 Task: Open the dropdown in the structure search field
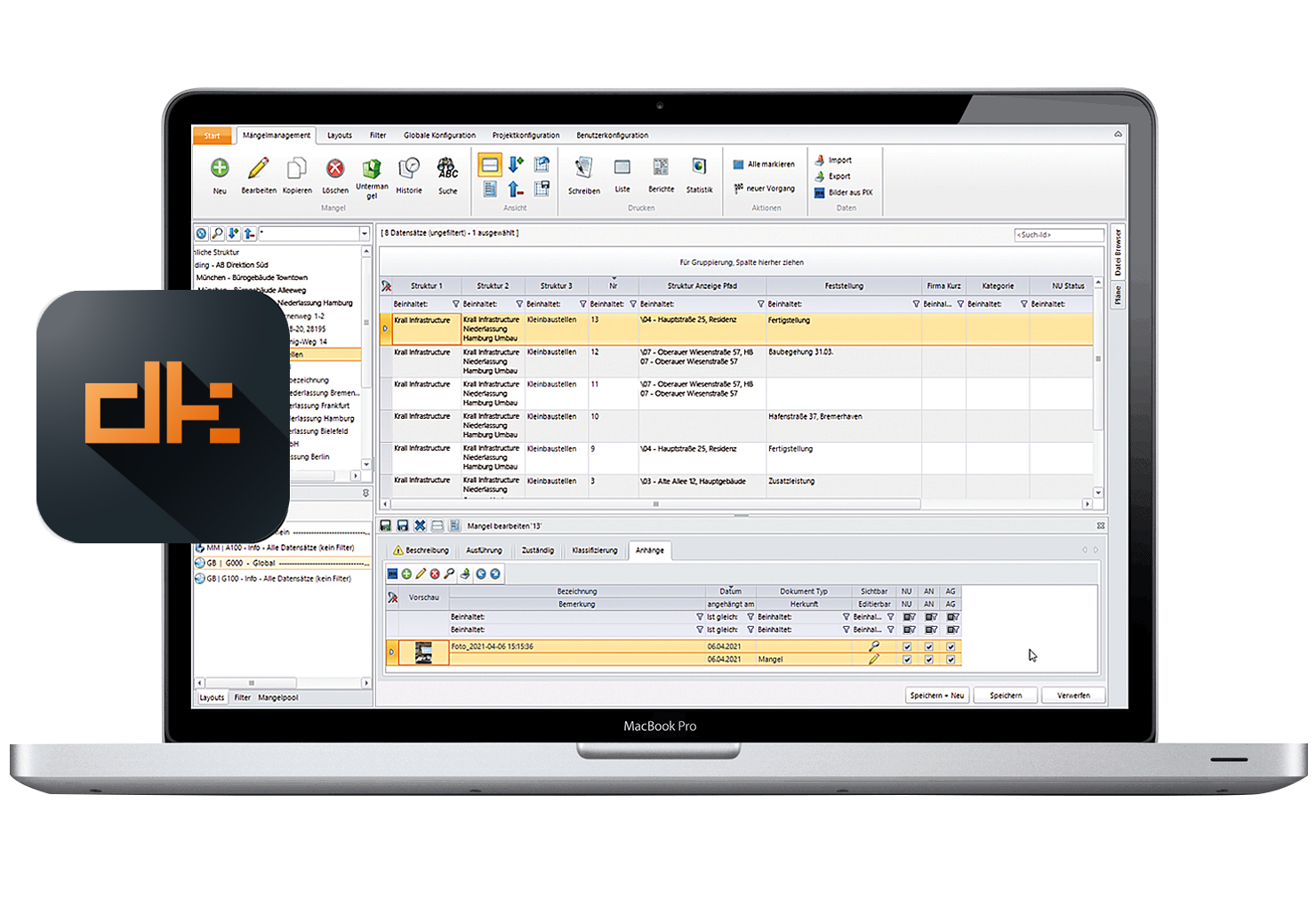click(x=365, y=234)
